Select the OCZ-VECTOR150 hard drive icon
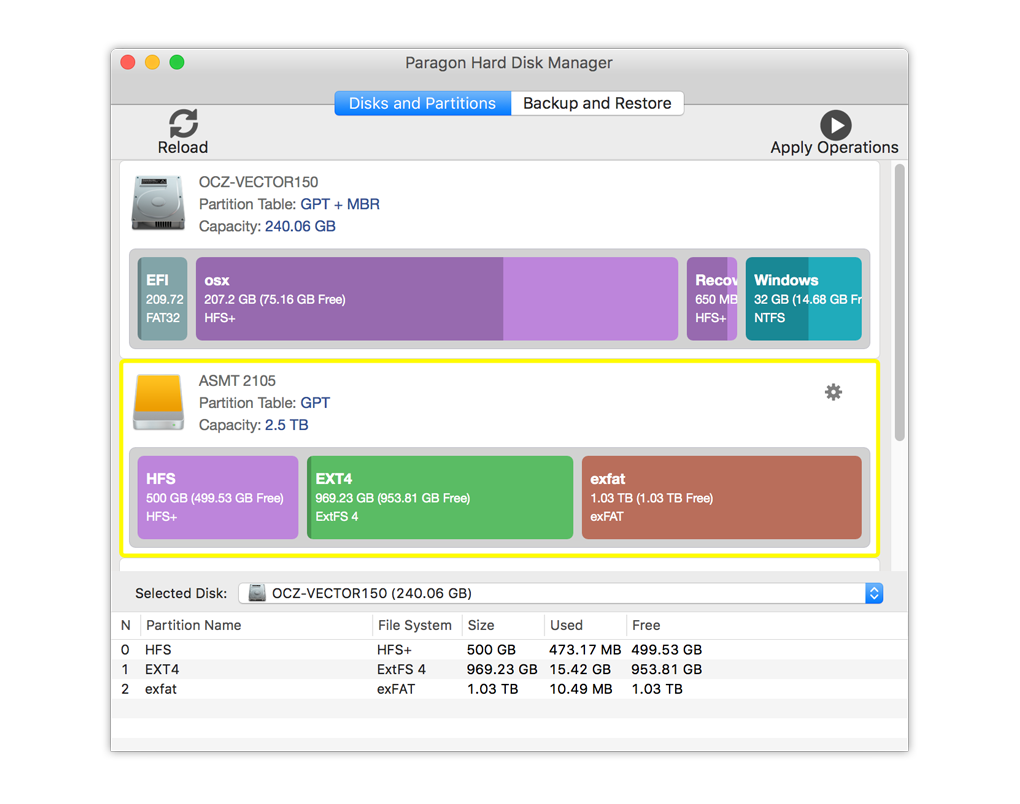 coord(158,203)
